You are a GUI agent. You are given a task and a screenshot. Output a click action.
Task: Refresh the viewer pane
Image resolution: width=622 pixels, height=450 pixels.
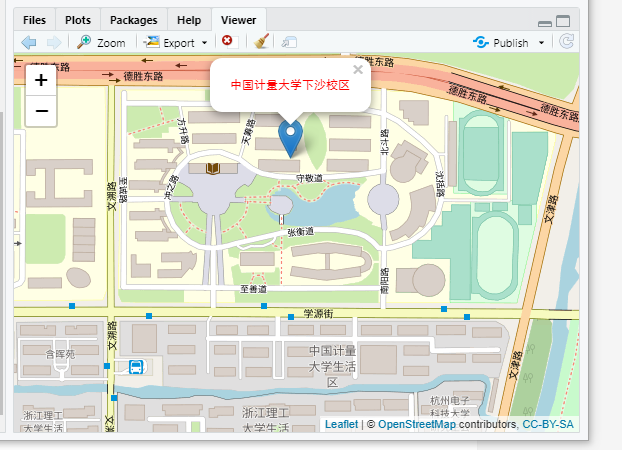(566, 41)
